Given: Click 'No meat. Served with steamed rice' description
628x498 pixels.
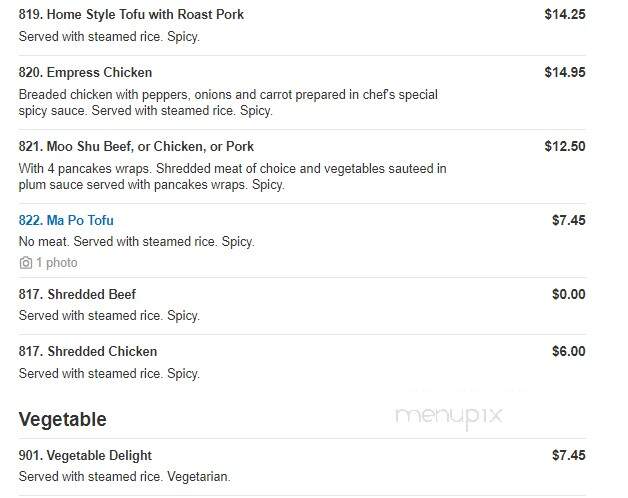Looking at the screenshot, I should (137, 242).
